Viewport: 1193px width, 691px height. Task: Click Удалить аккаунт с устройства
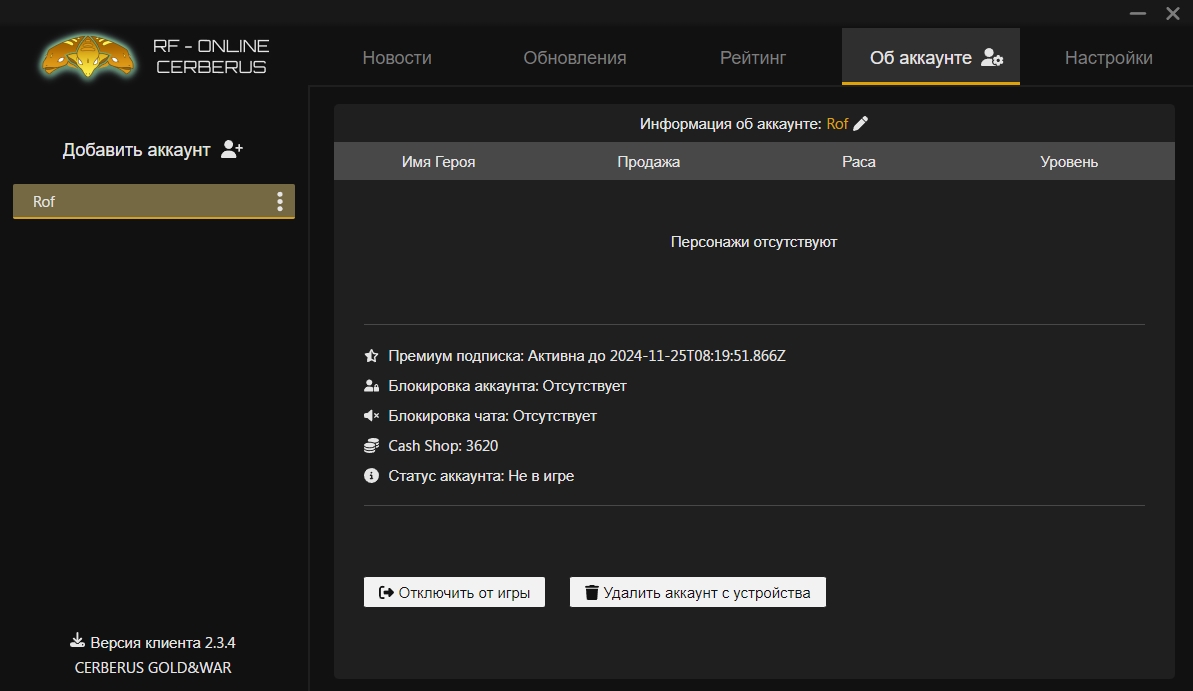[697, 591]
